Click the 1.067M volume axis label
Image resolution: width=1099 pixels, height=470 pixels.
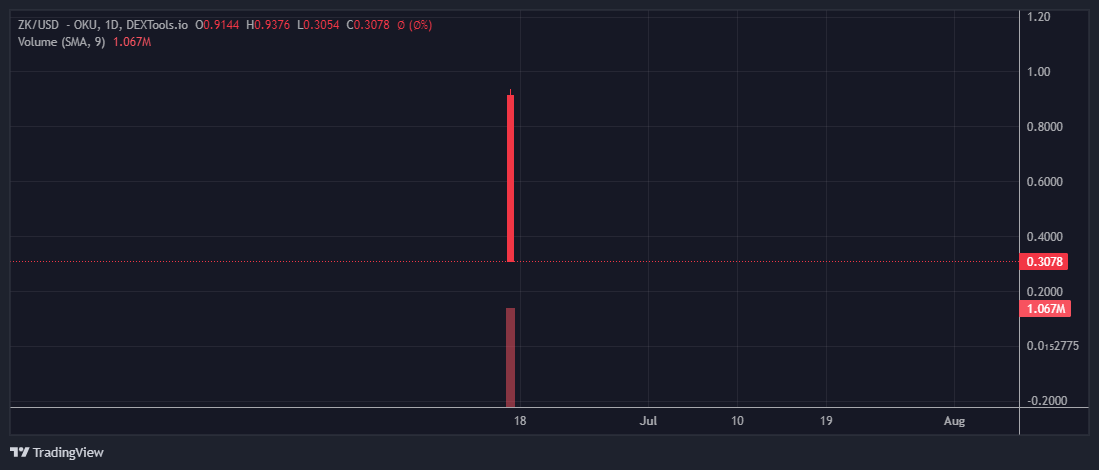click(1045, 309)
